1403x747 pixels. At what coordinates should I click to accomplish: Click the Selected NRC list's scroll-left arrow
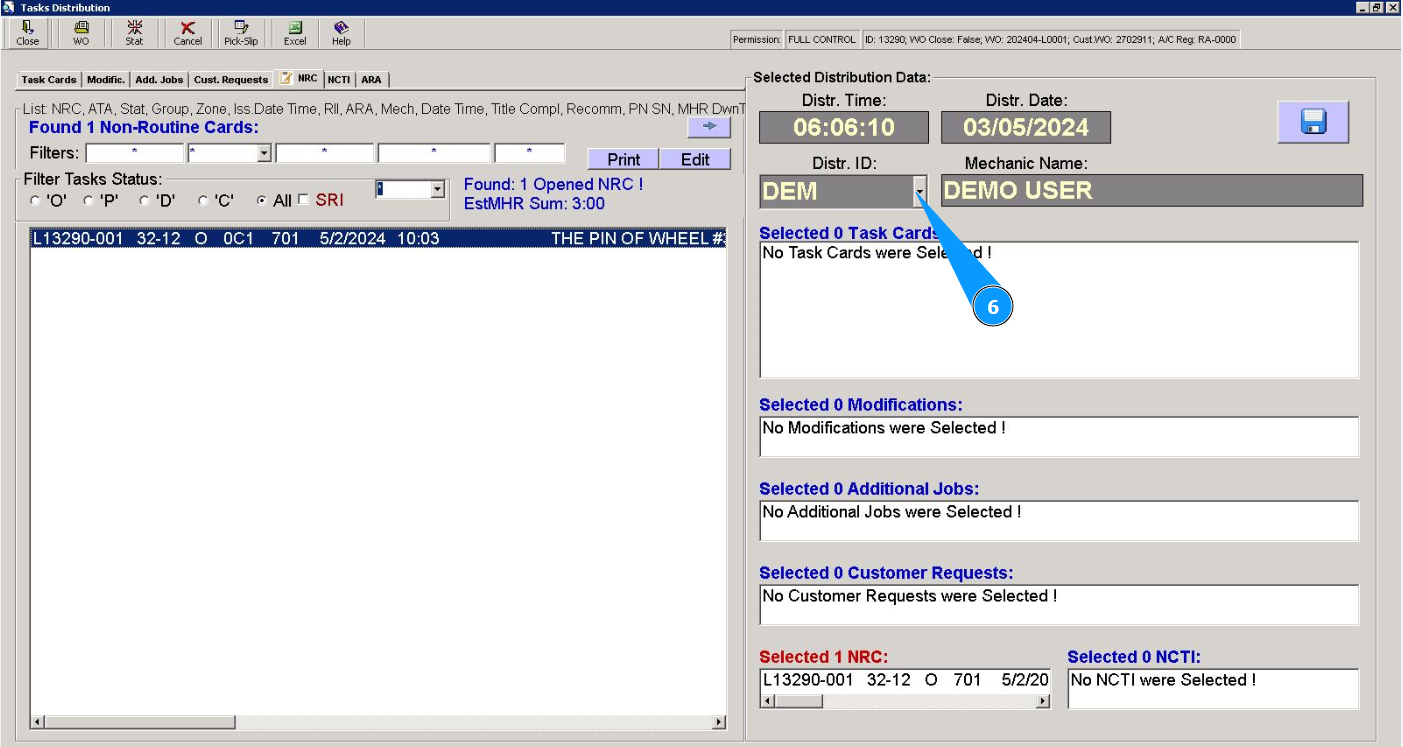768,701
